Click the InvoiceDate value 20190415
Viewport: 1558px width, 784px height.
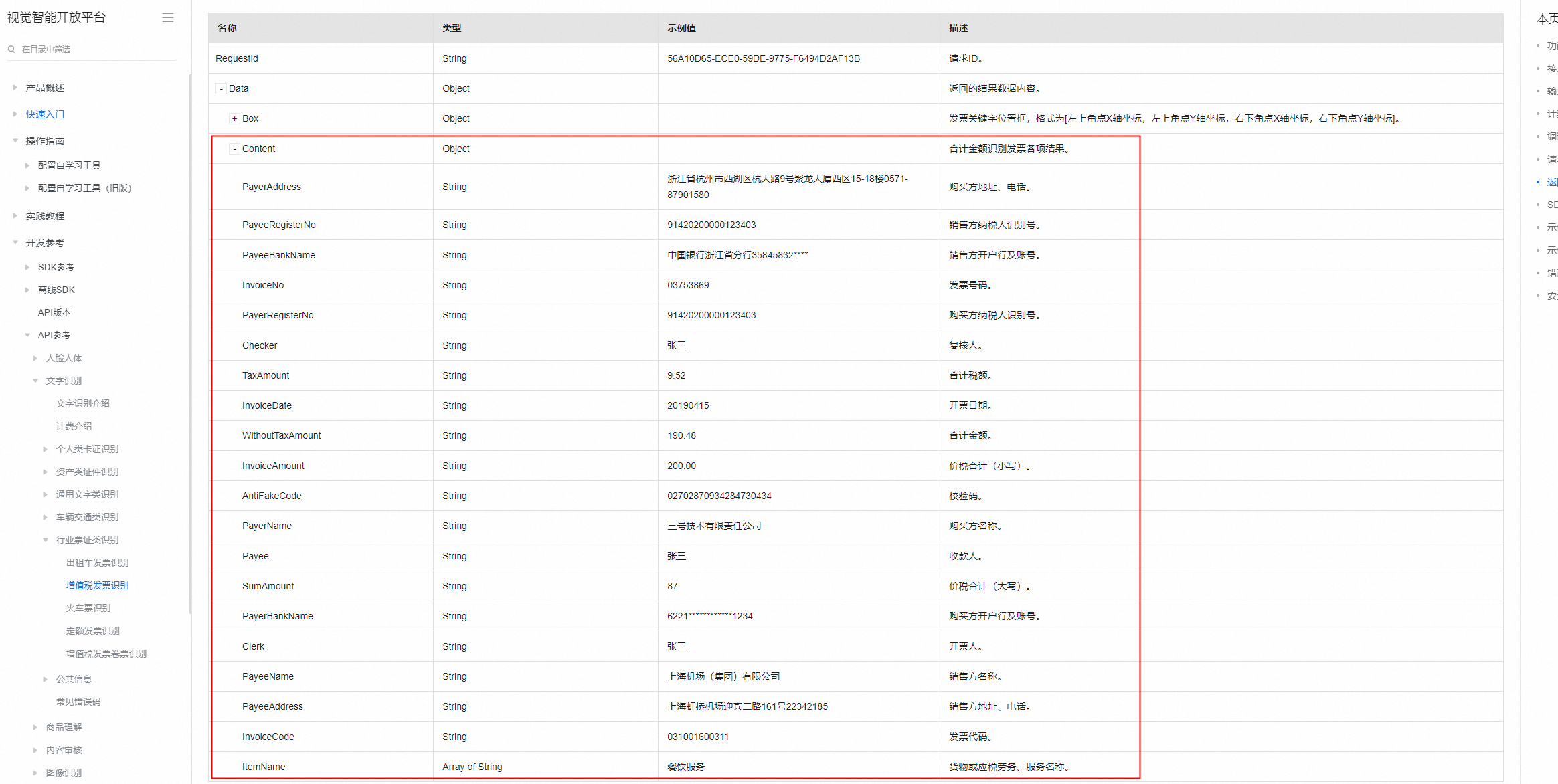coord(688,405)
